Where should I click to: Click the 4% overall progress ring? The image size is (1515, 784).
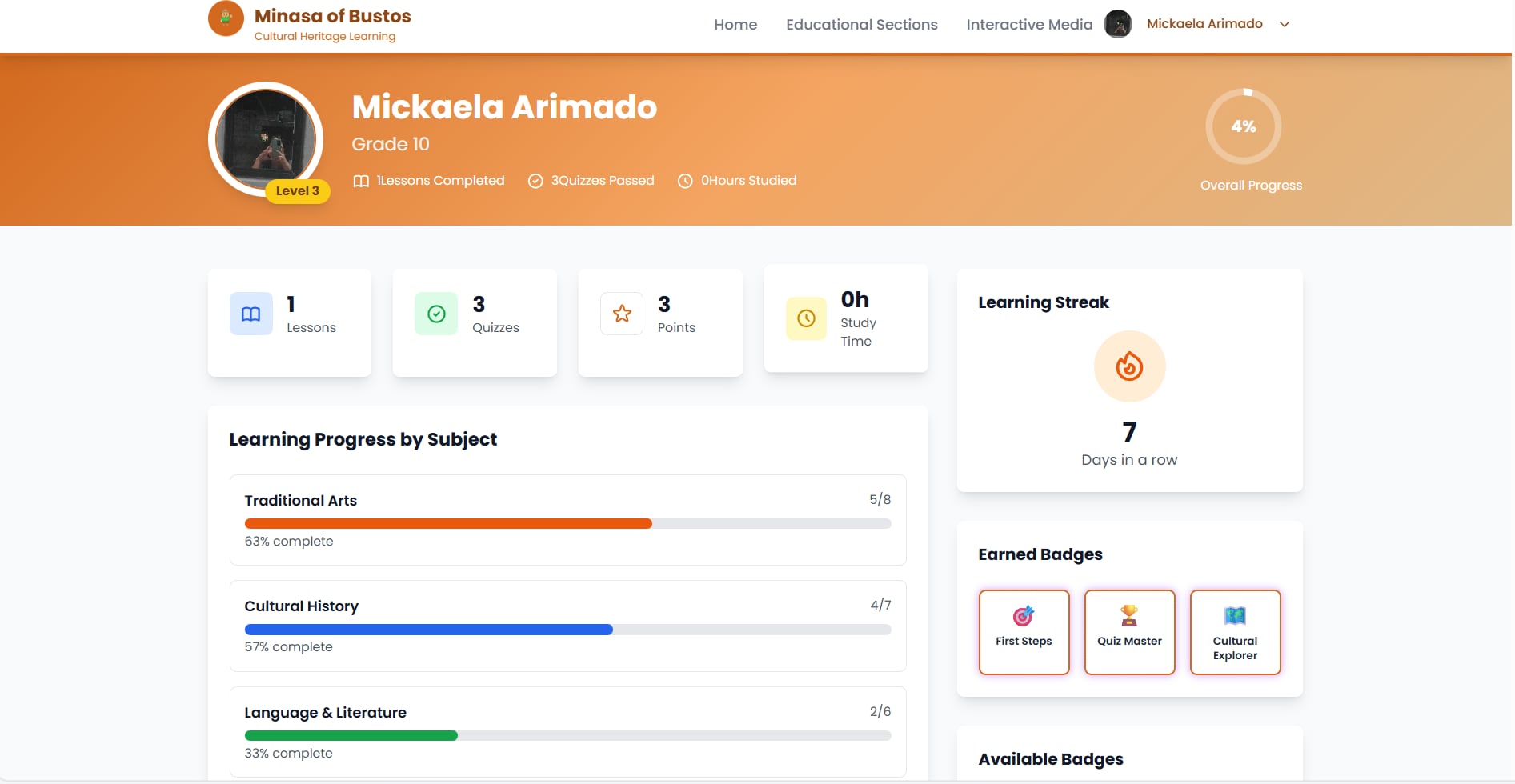tap(1243, 126)
